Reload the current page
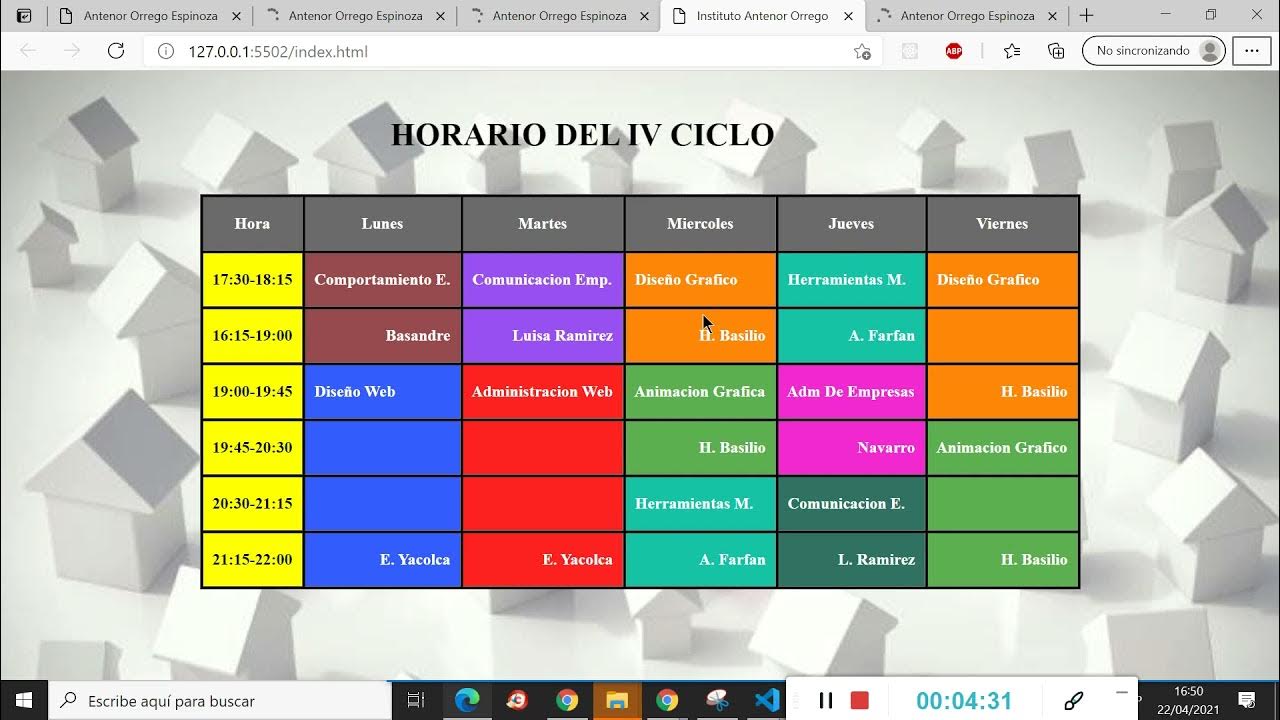The height and width of the screenshot is (720, 1280). [115, 51]
